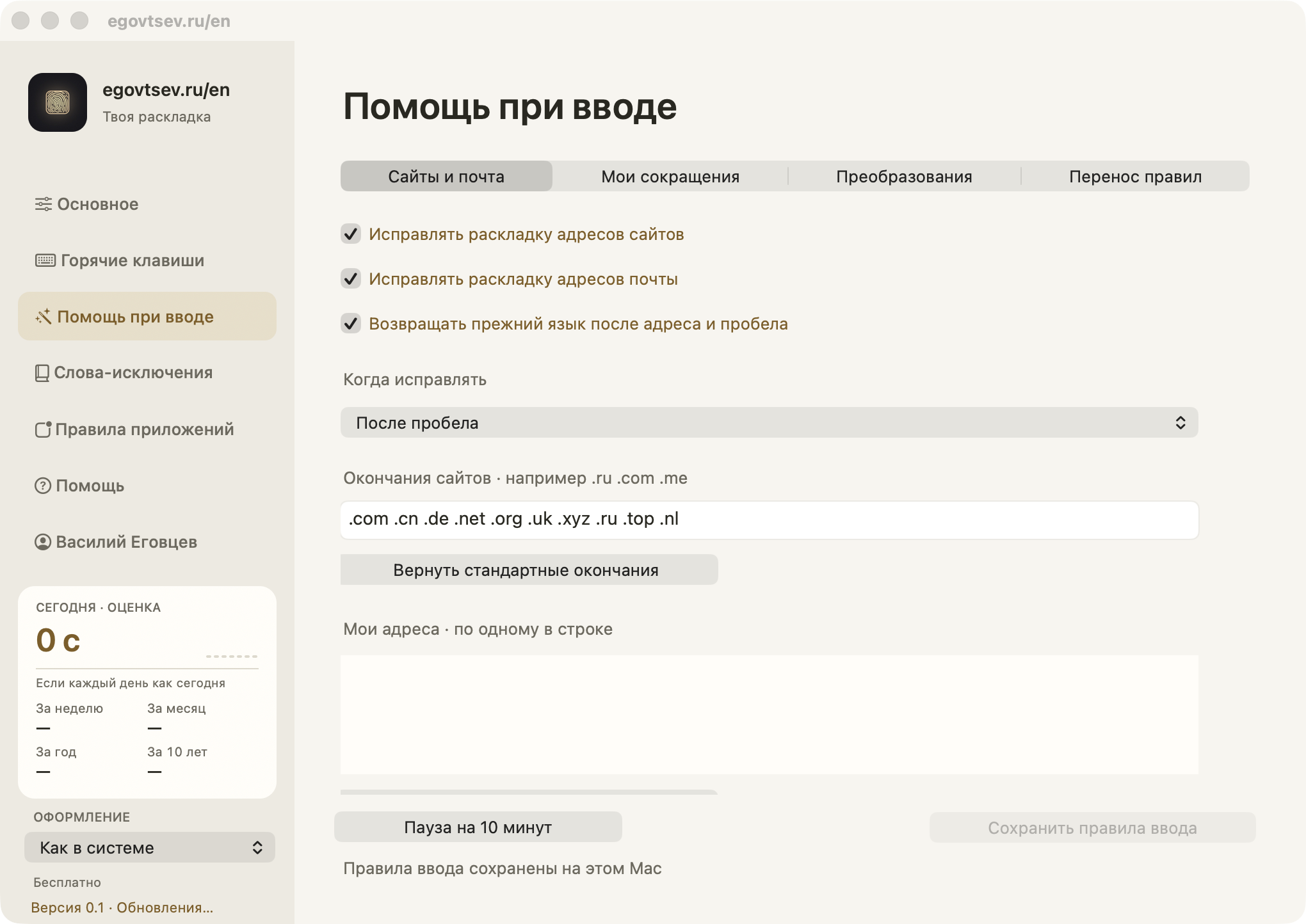Click the magic wand icon beside Помощь при вводе
This screenshot has height=924, width=1306.
point(44,317)
